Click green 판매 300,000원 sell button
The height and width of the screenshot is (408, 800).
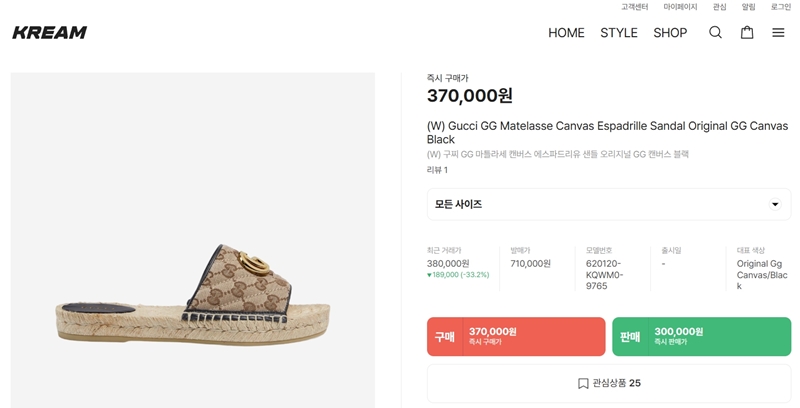point(701,337)
